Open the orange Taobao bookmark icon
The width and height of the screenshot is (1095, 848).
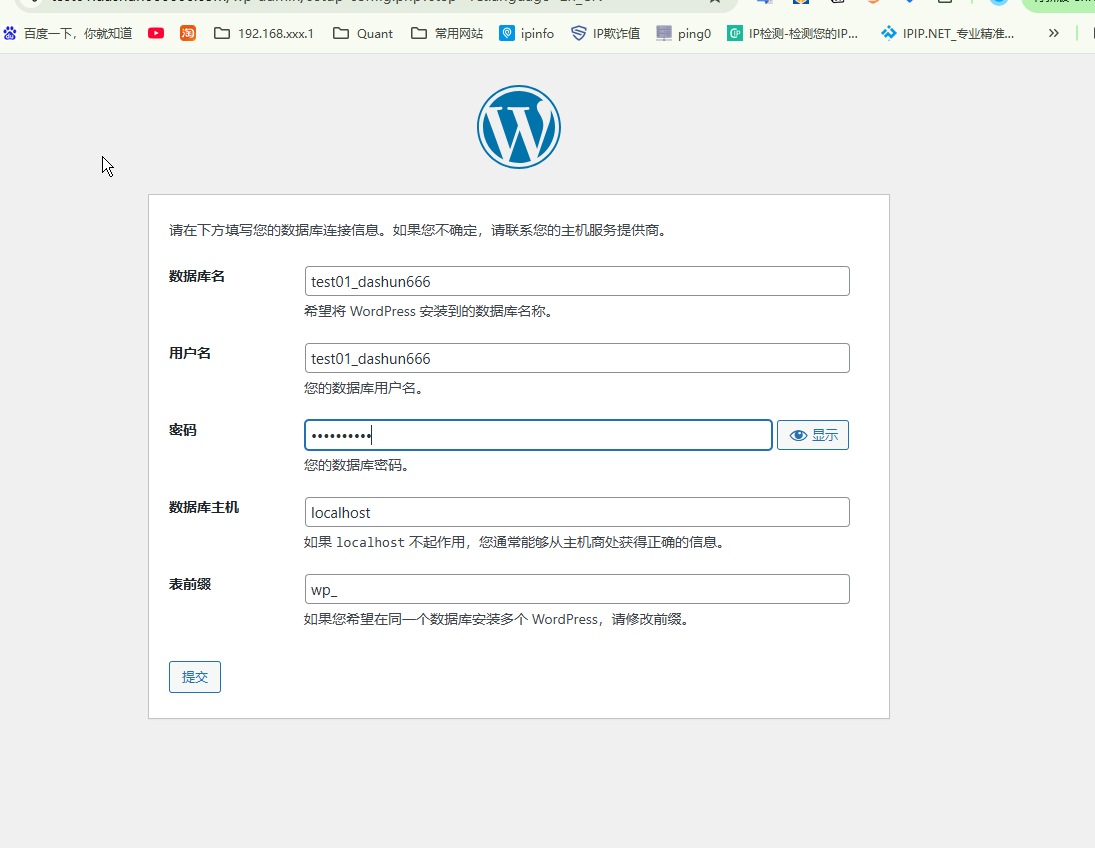tap(188, 34)
